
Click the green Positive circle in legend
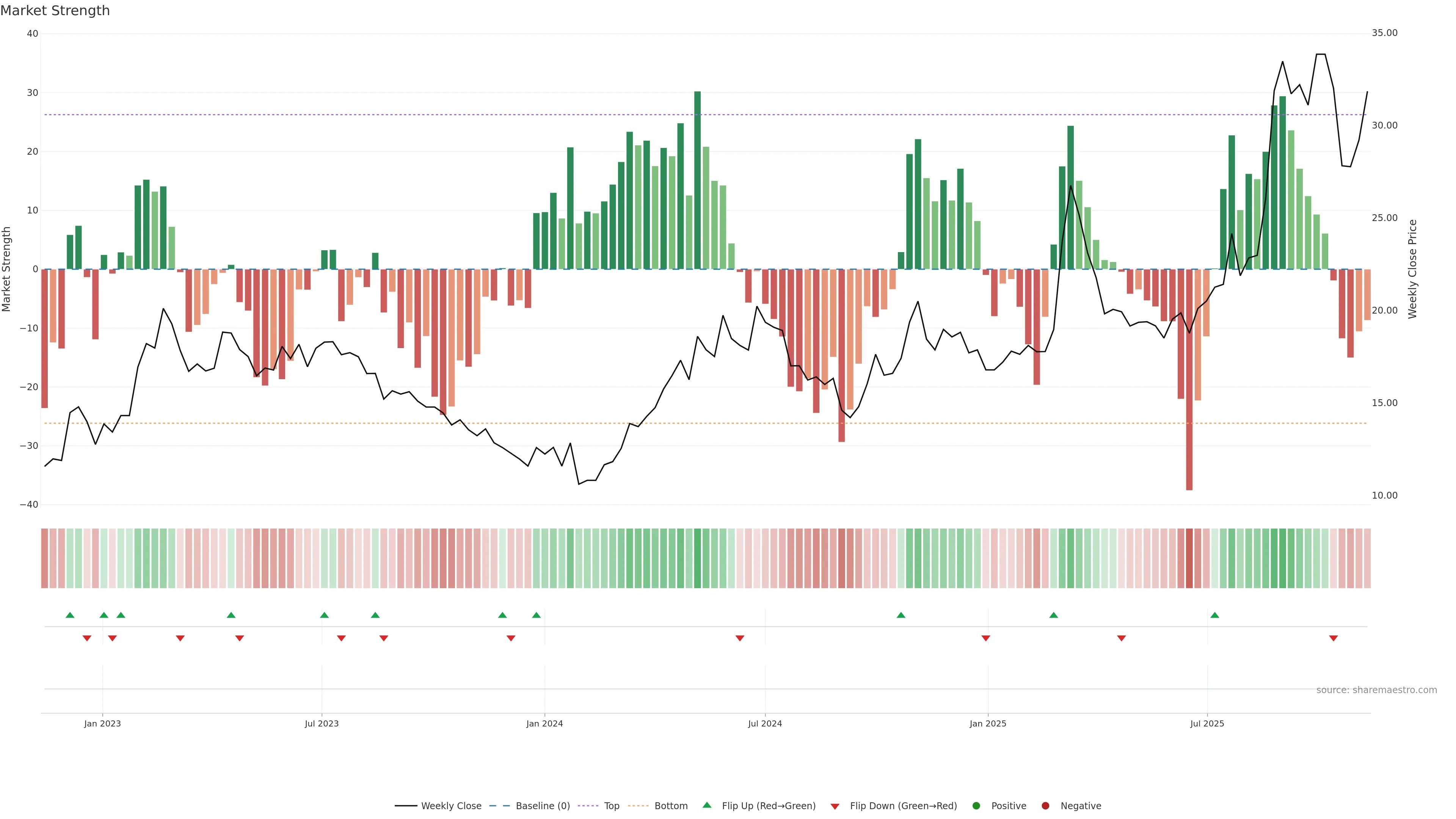[x=976, y=806]
